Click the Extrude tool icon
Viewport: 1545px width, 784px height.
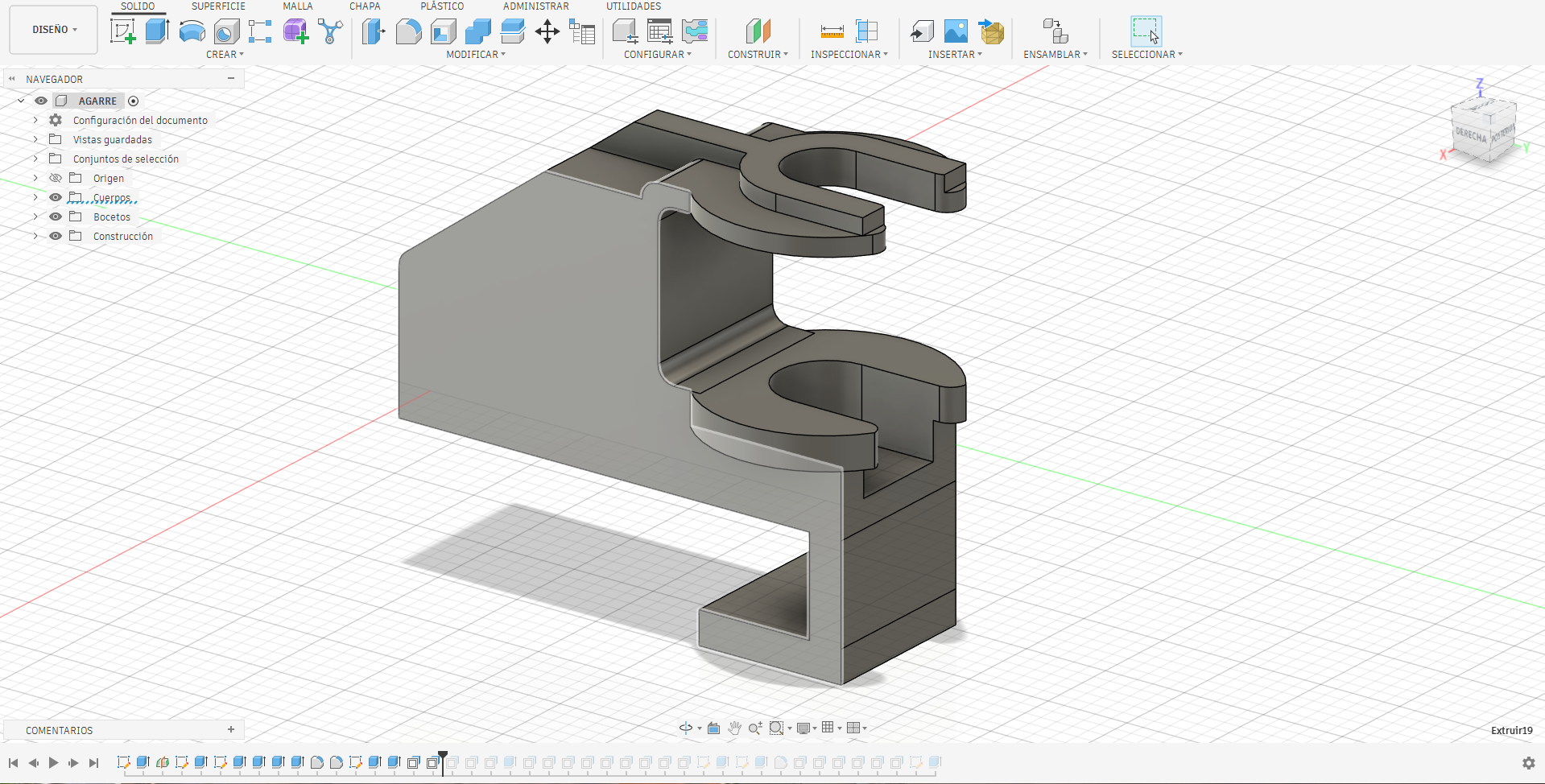pos(157,32)
